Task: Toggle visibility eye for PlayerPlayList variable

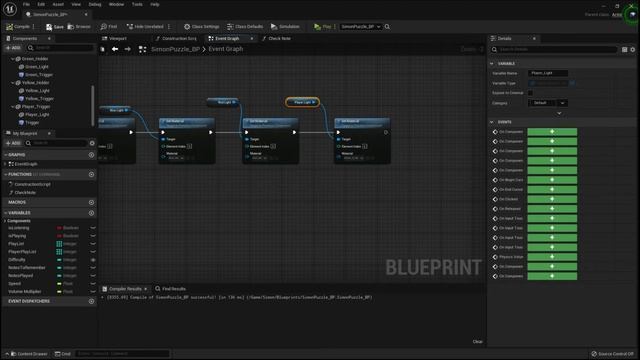Action: 93,252
